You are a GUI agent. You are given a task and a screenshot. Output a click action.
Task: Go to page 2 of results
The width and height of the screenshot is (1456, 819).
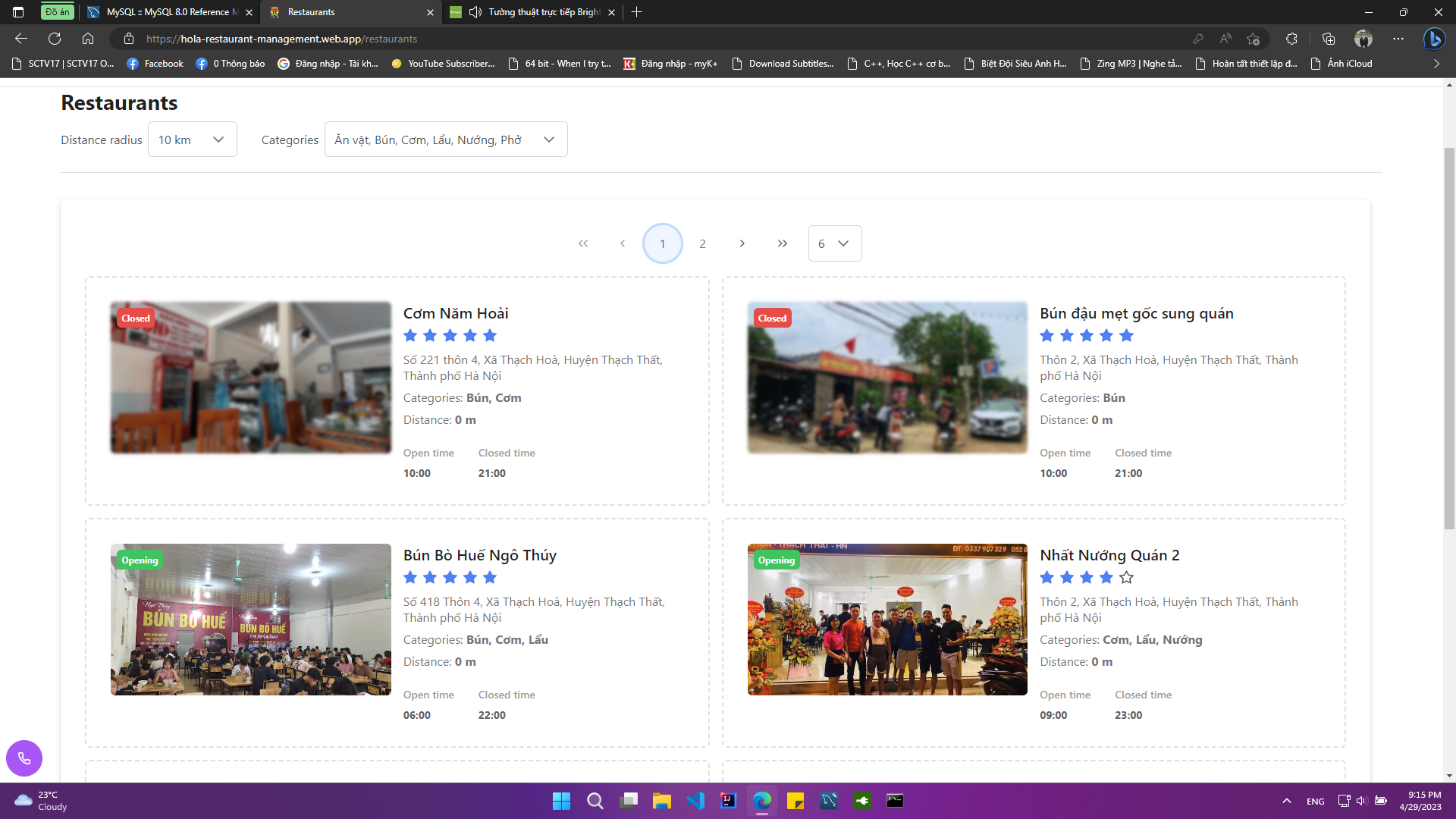pyautogui.click(x=702, y=243)
